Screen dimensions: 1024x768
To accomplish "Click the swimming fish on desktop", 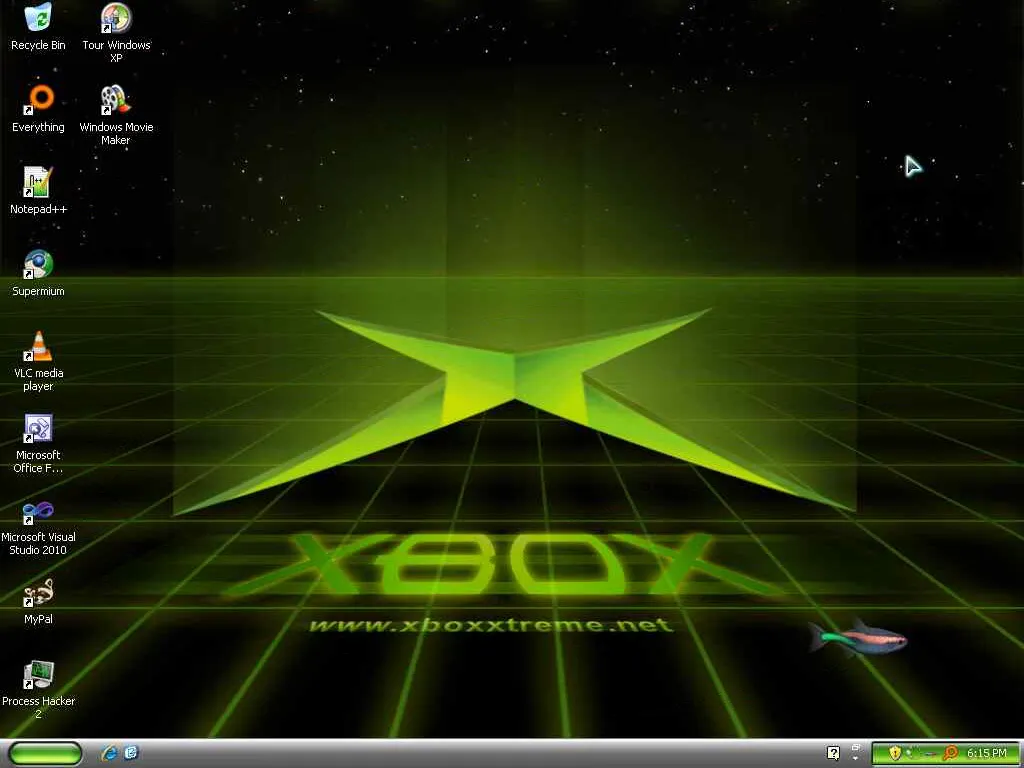I will 857,637.
